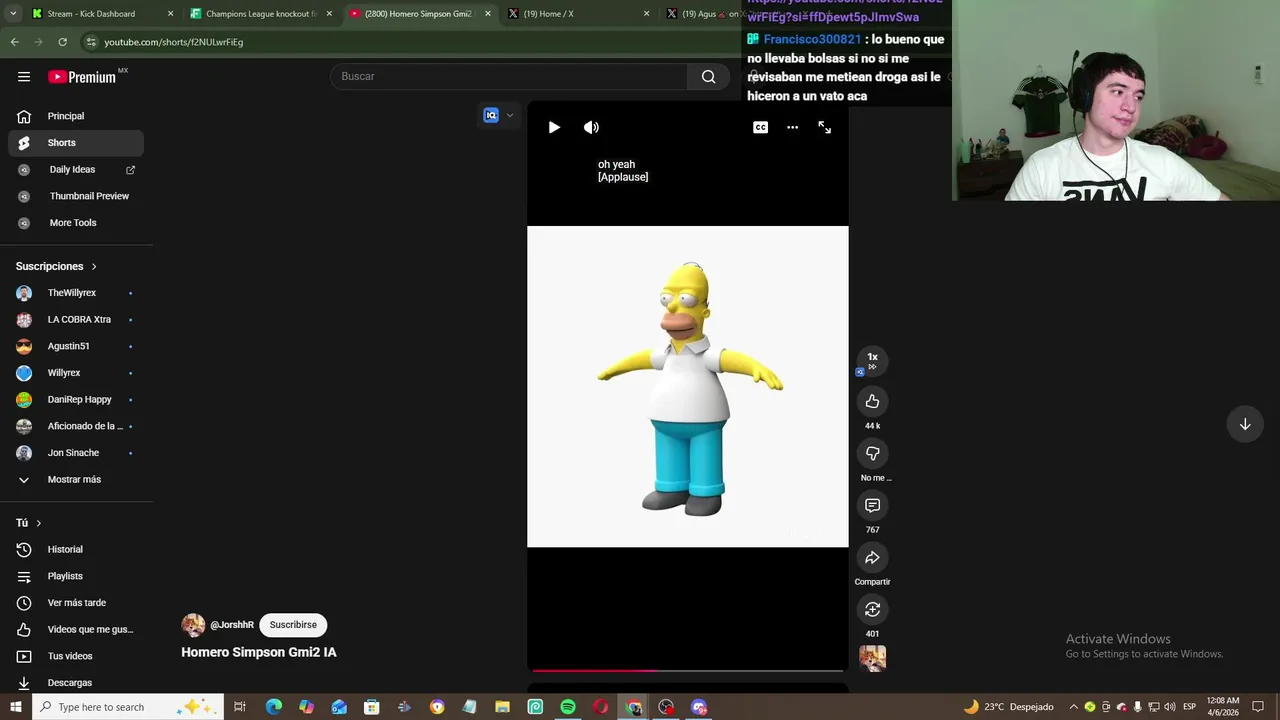The height and width of the screenshot is (720, 1280).
Task: Open the 23°C Despejado weather widget
Action: tap(1008, 707)
